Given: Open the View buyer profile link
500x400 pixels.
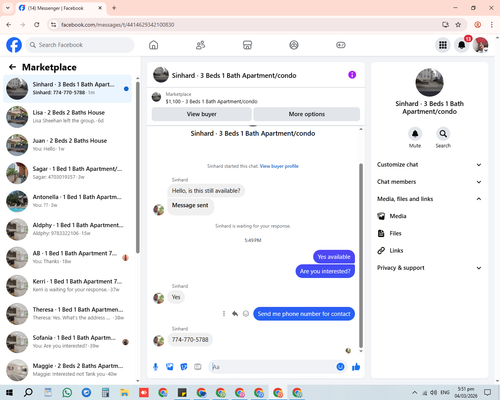Looking at the screenshot, I should pyautogui.click(x=279, y=166).
